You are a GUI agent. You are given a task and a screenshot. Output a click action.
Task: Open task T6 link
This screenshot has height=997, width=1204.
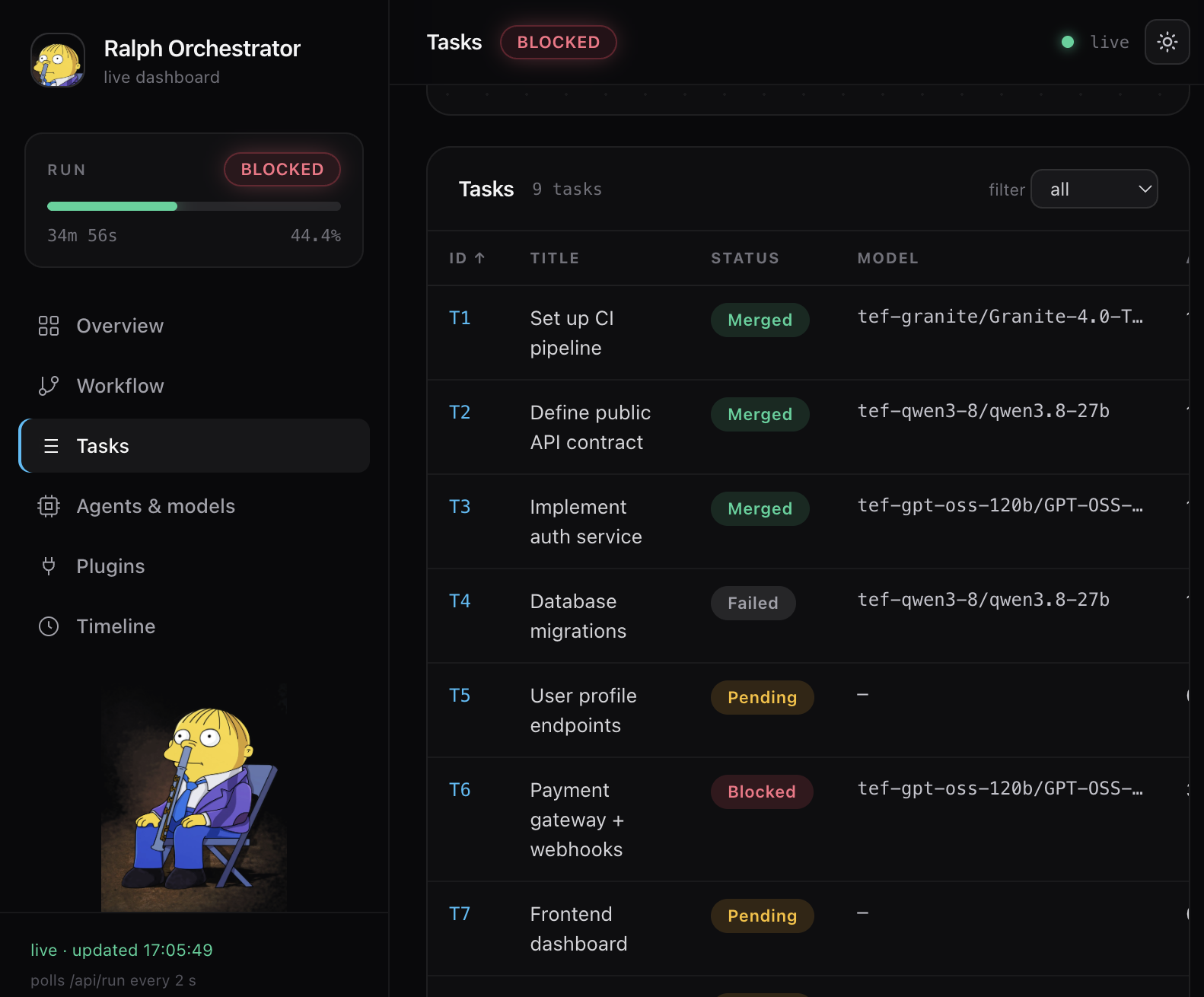(x=460, y=790)
